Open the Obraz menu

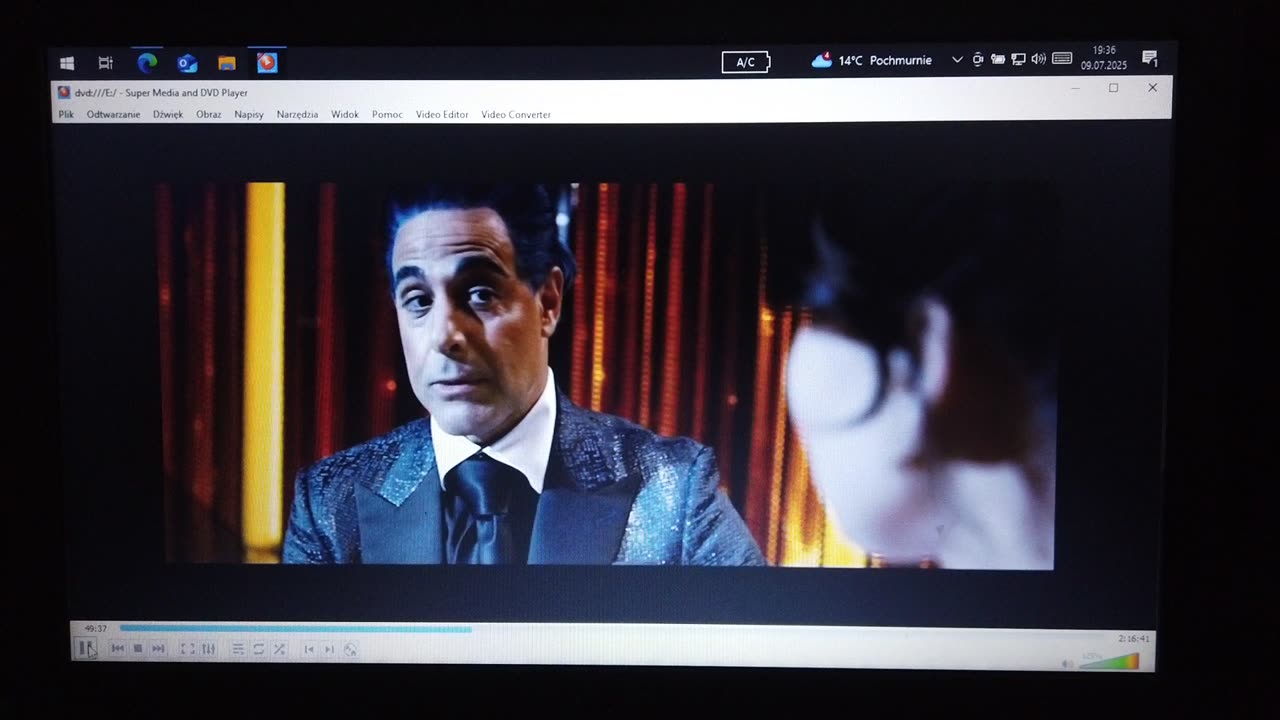(209, 114)
